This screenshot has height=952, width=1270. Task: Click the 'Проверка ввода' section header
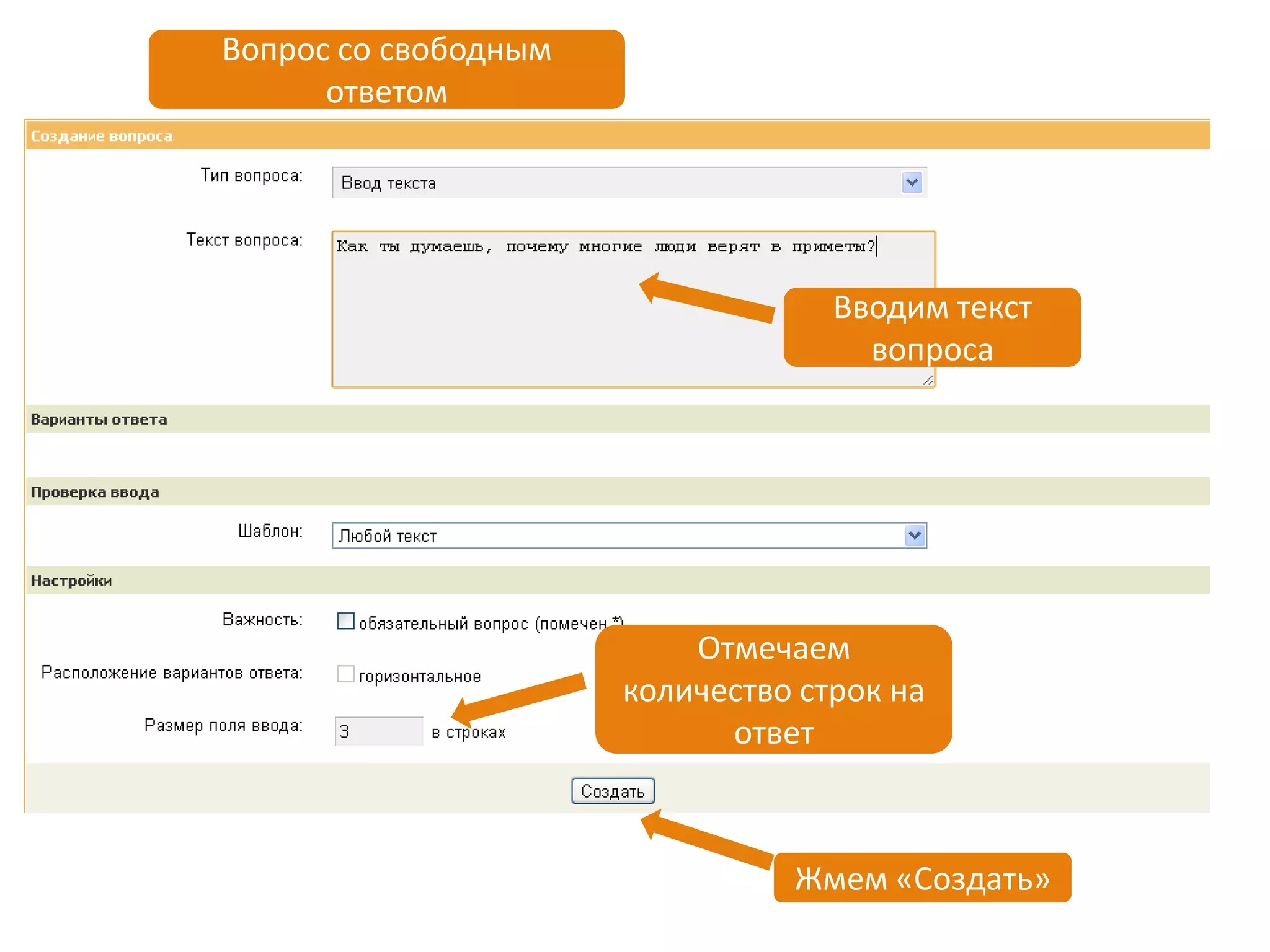click(x=95, y=492)
